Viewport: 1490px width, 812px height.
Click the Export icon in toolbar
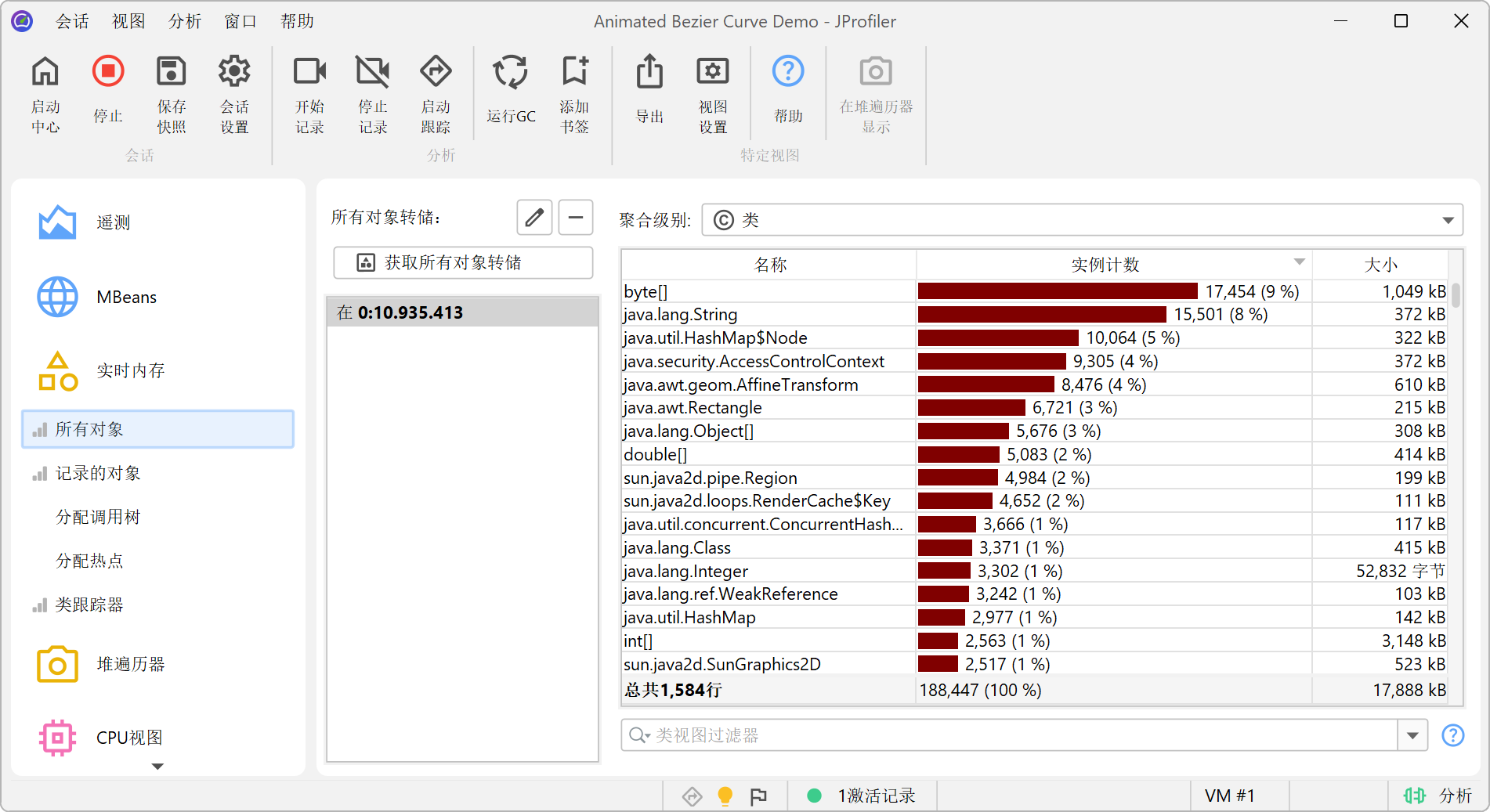tap(649, 72)
